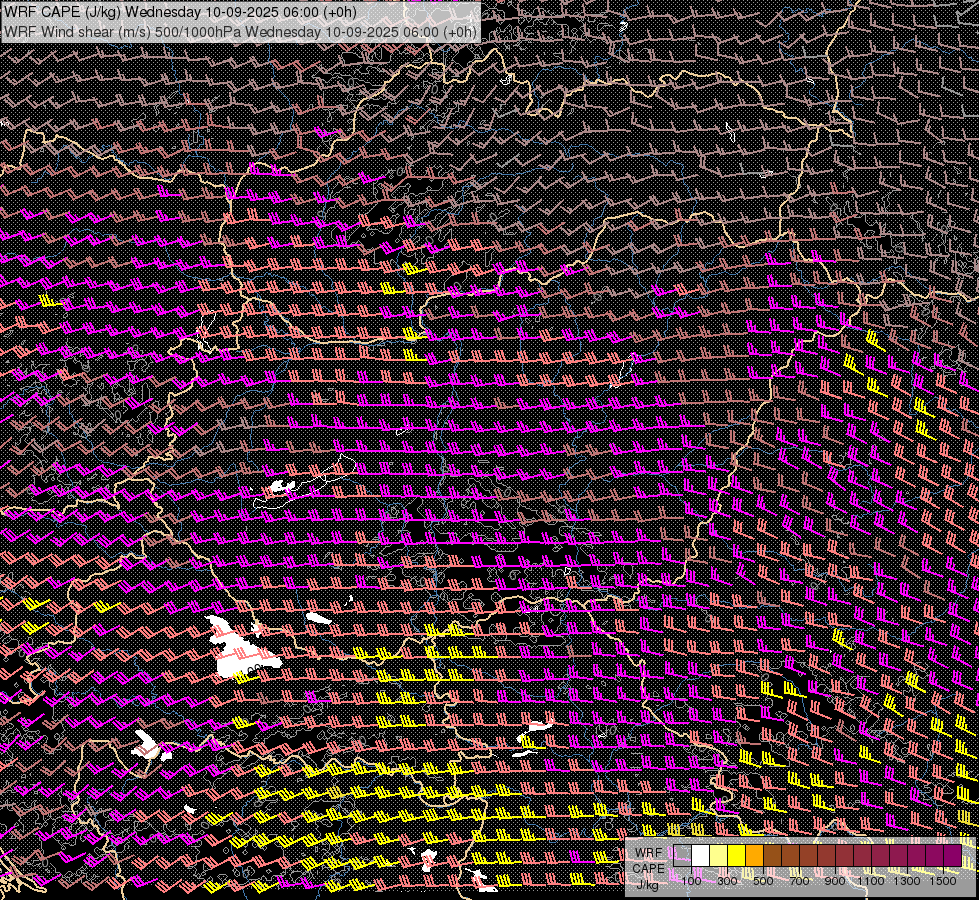Screen dimensions: 979x900
Task: Click the 'WRF Wind shear (m/s)' title line
Action: coord(240,31)
